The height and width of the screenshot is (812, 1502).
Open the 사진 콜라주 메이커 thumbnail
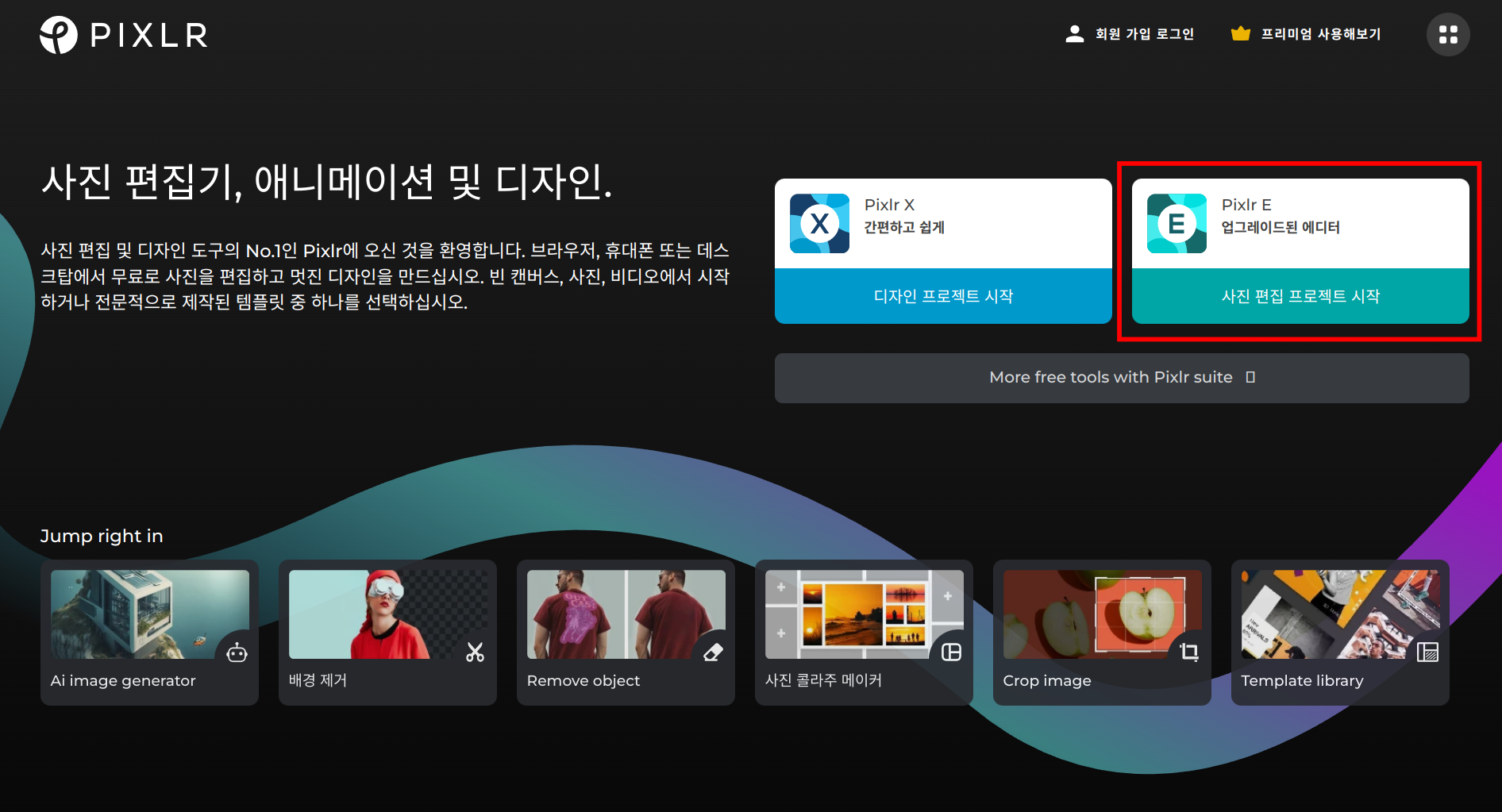865,614
